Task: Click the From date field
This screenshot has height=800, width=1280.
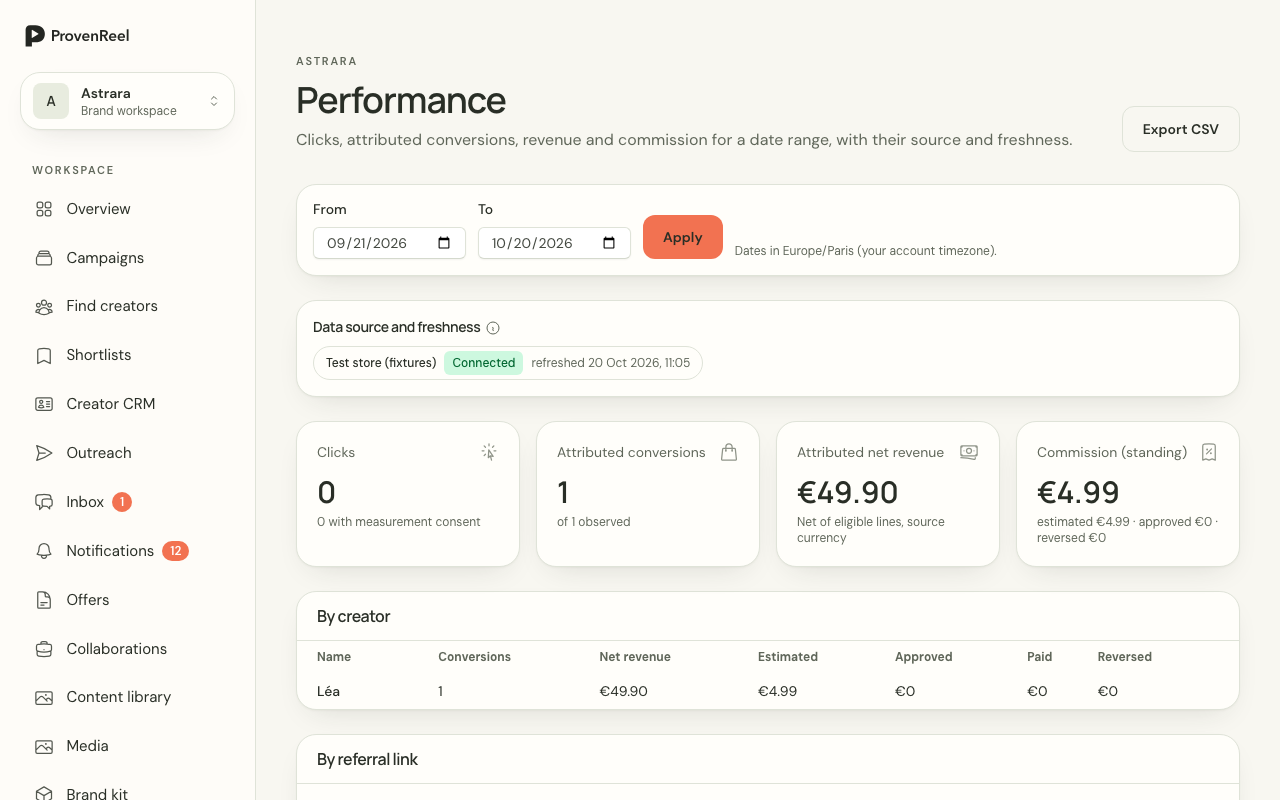Action: click(389, 243)
